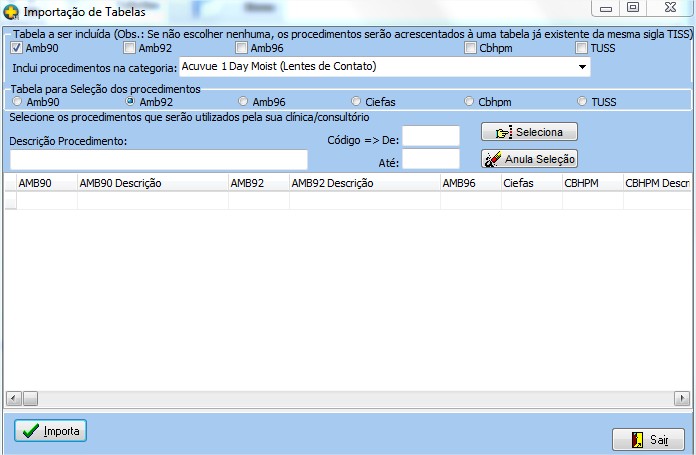The width and height of the screenshot is (696, 455).
Task: Choose the Ciefas radio option
Action: coord(356,101)
